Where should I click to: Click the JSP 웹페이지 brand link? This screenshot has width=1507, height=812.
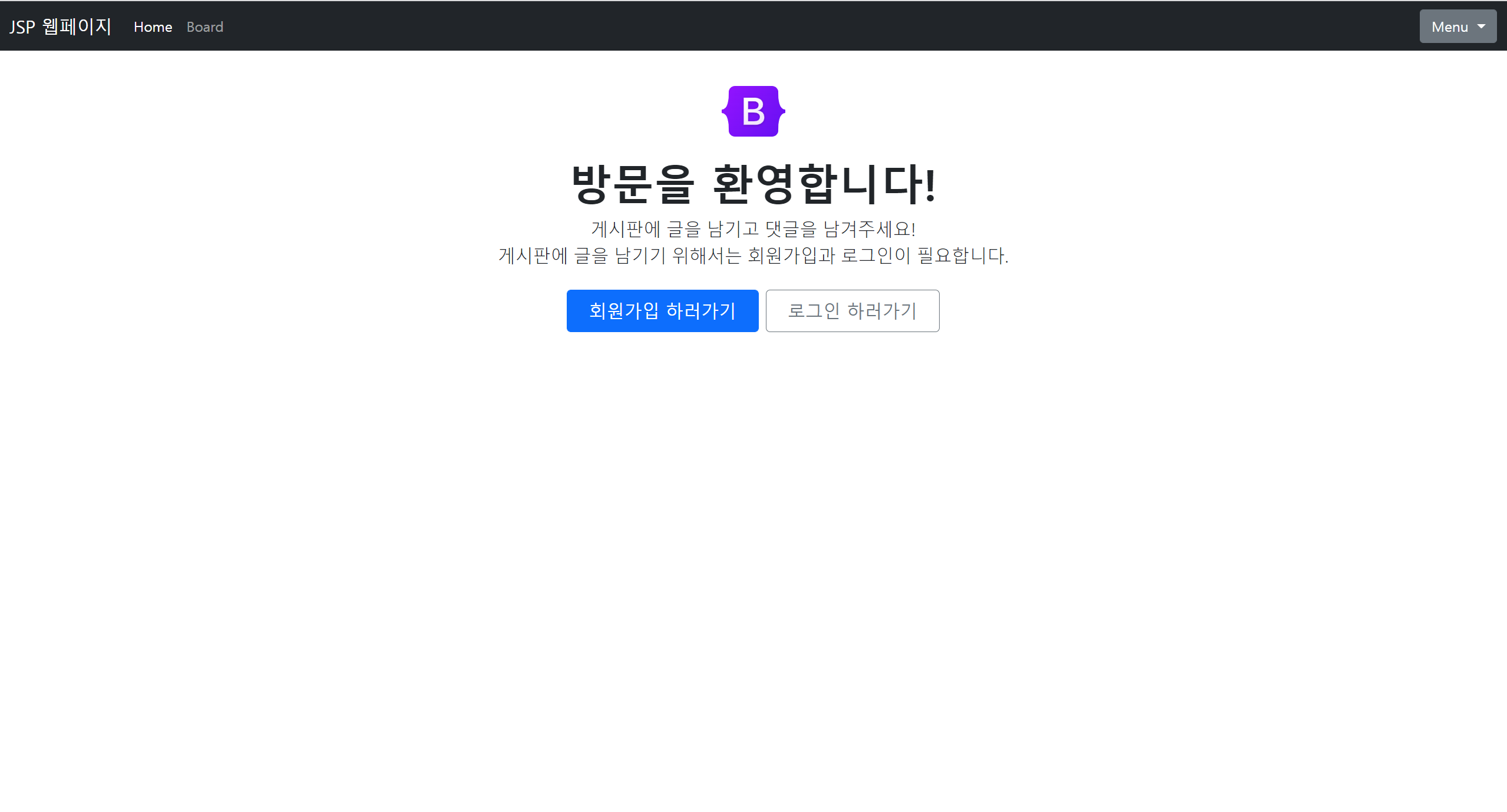click(x=61, y=26)
